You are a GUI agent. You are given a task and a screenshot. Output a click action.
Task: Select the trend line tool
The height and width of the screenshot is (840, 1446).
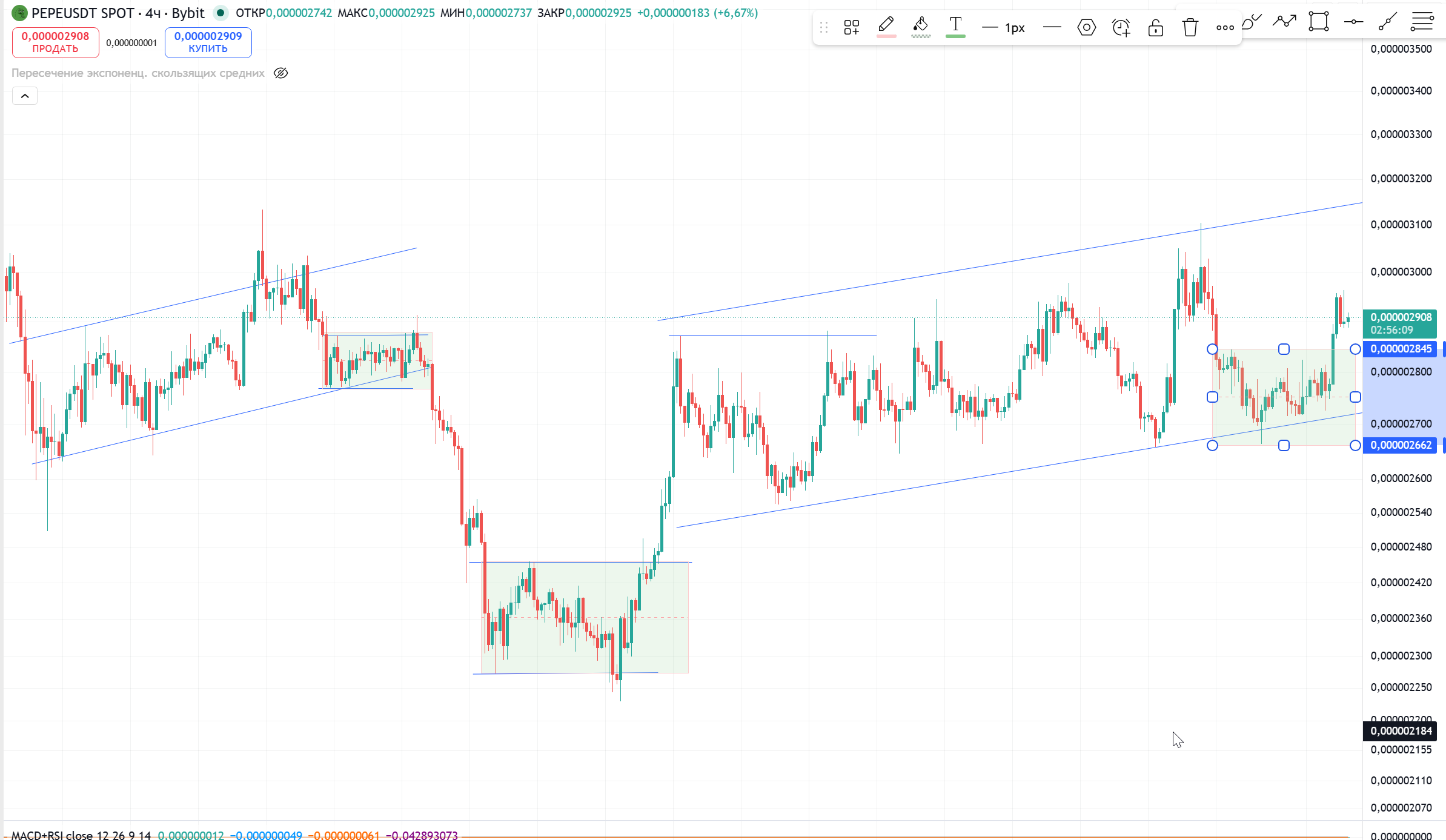1388,22
